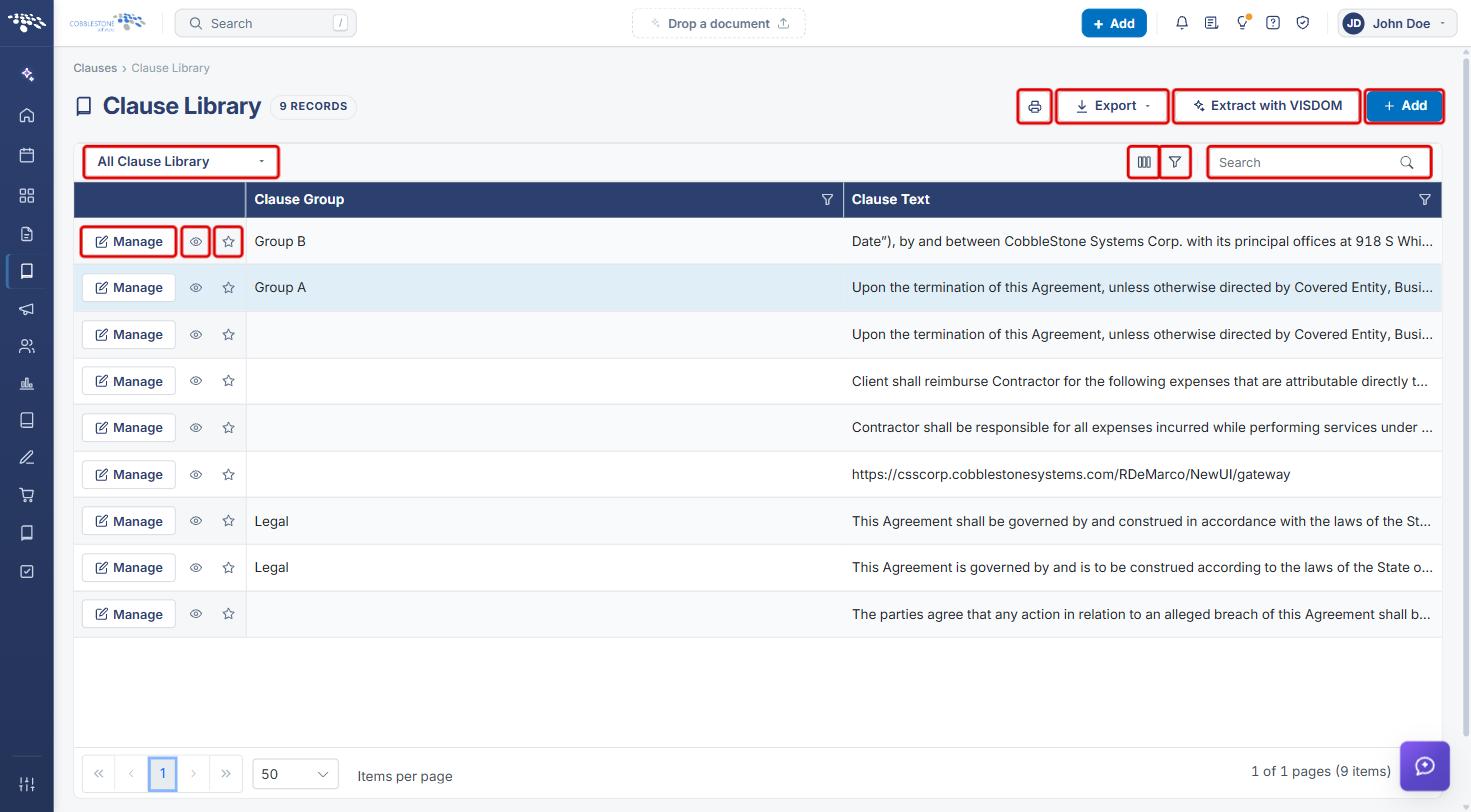Image resolution: width=1471 pixels, height=812 pixels.
Task: Open the calendar icon in left sidebar
Action: [27, 155]
